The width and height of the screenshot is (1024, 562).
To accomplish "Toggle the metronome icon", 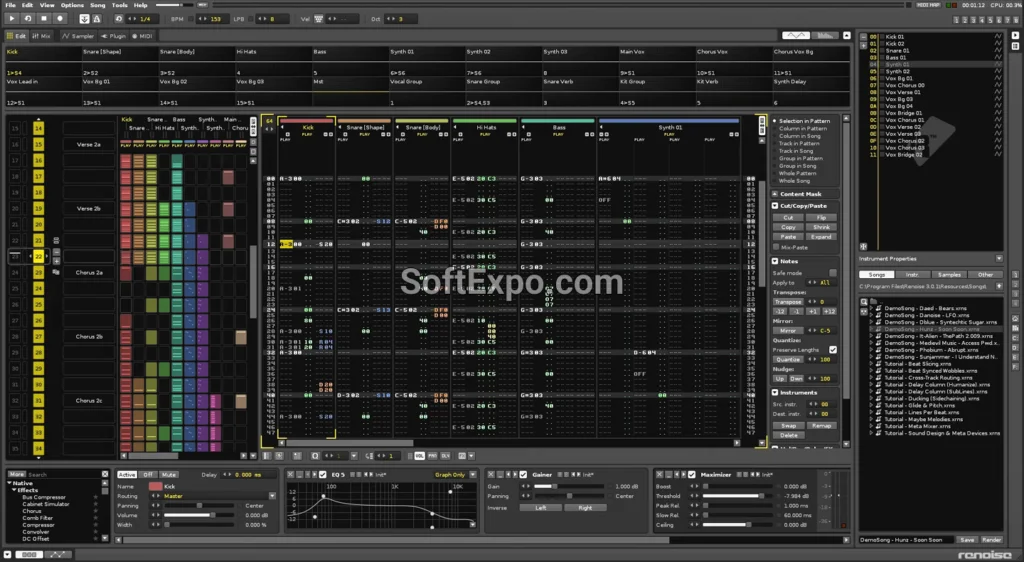I will 96,19.
